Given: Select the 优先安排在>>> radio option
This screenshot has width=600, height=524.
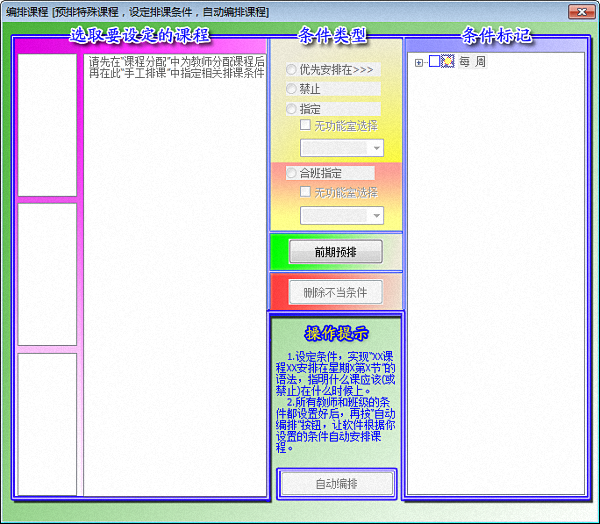Looking at the screenshot, I should 291,70.
